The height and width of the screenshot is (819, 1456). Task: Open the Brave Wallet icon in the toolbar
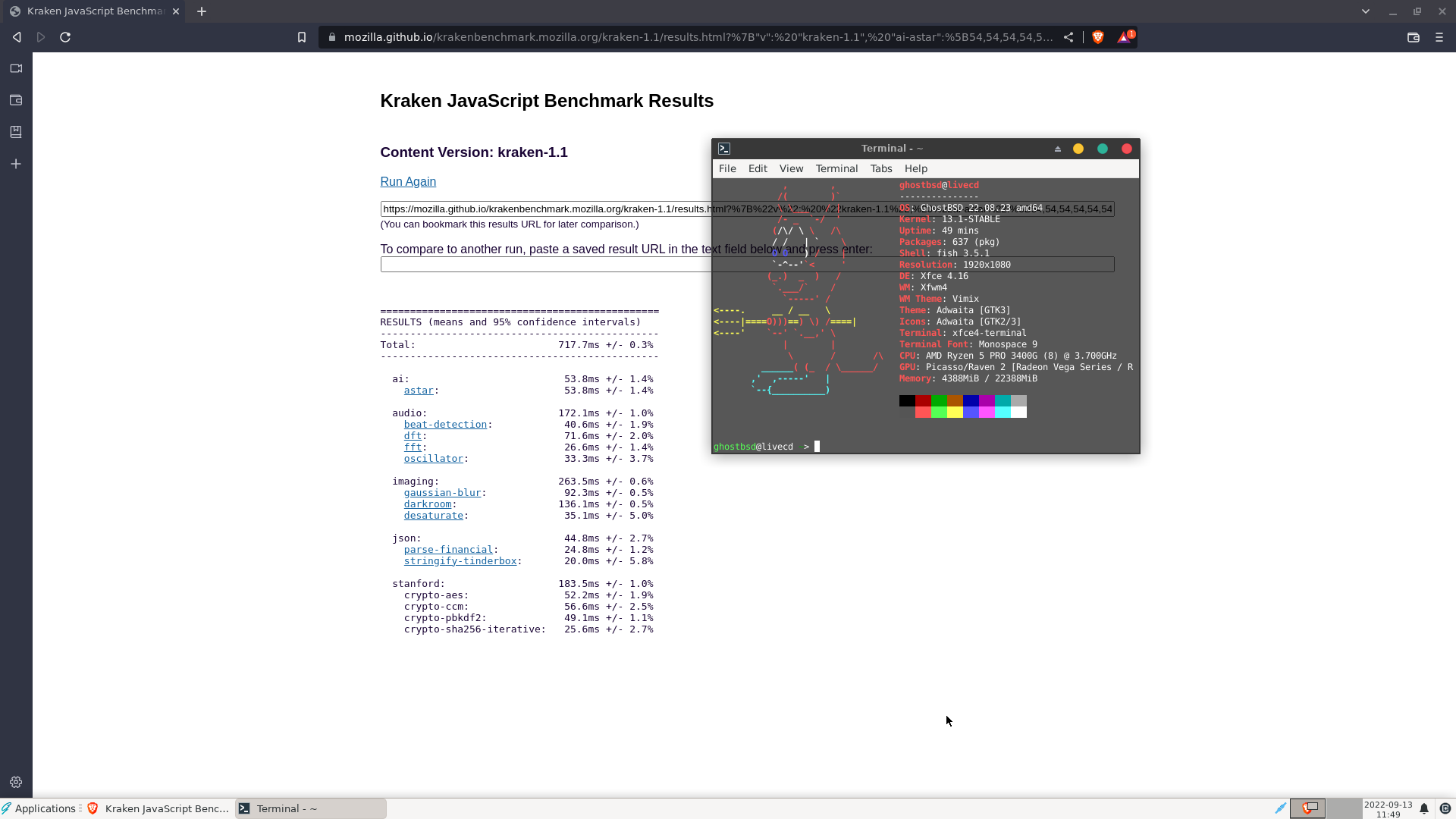tap(1414, 37)
